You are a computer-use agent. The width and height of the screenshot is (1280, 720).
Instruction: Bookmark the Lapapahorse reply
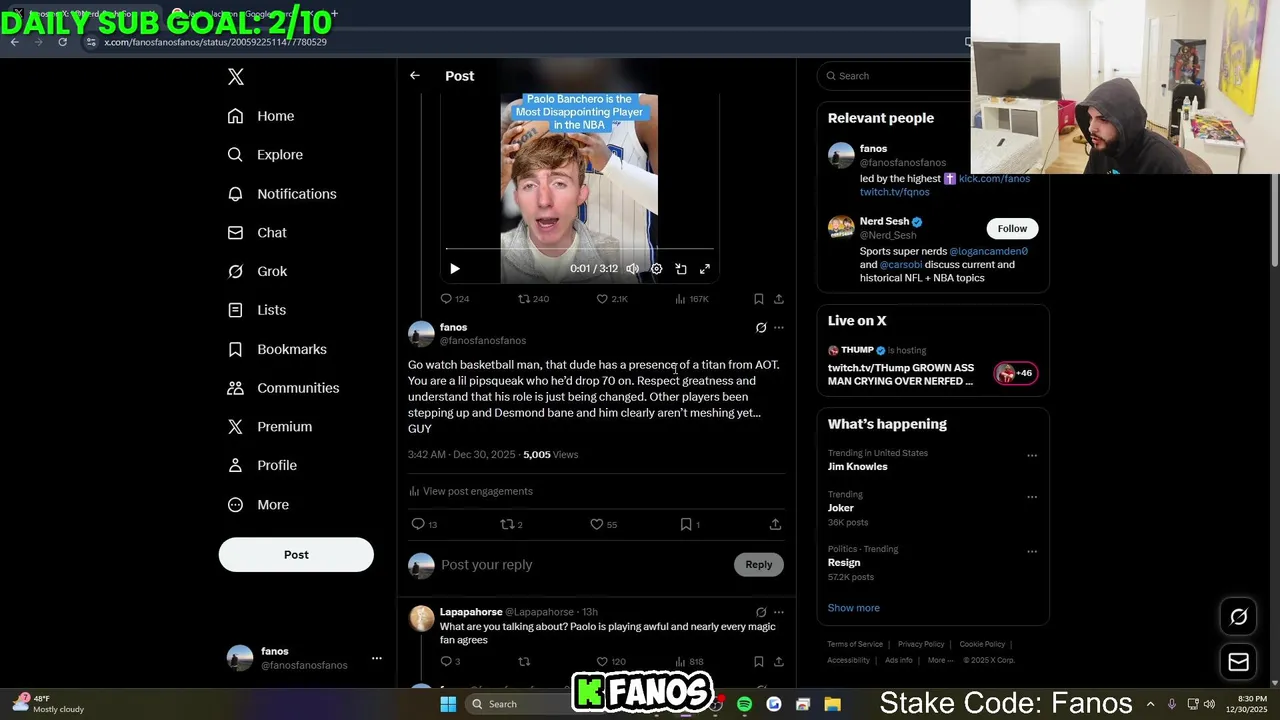(759, 662)
